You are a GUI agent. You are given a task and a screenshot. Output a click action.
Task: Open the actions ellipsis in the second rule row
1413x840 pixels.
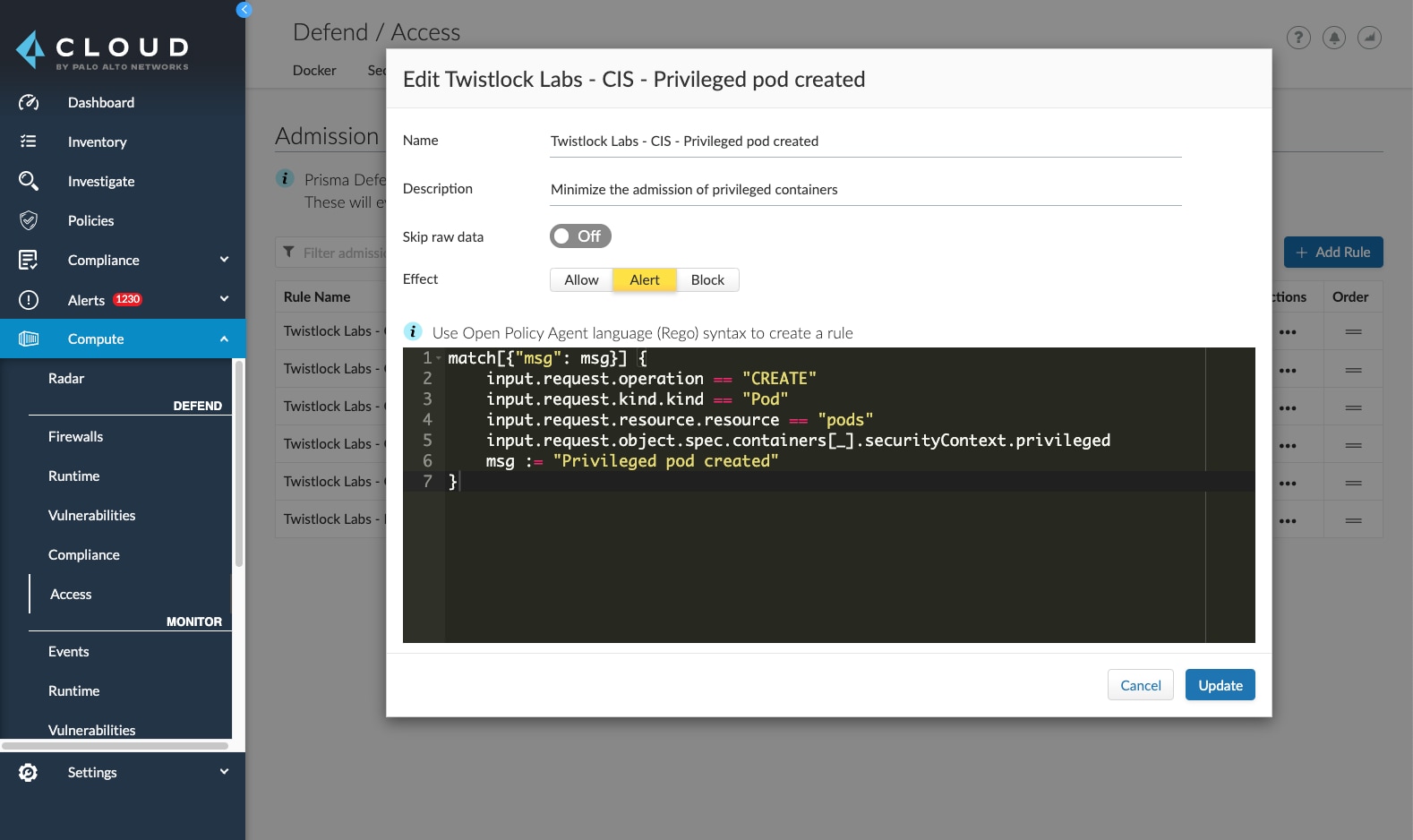click(1288, 370)
